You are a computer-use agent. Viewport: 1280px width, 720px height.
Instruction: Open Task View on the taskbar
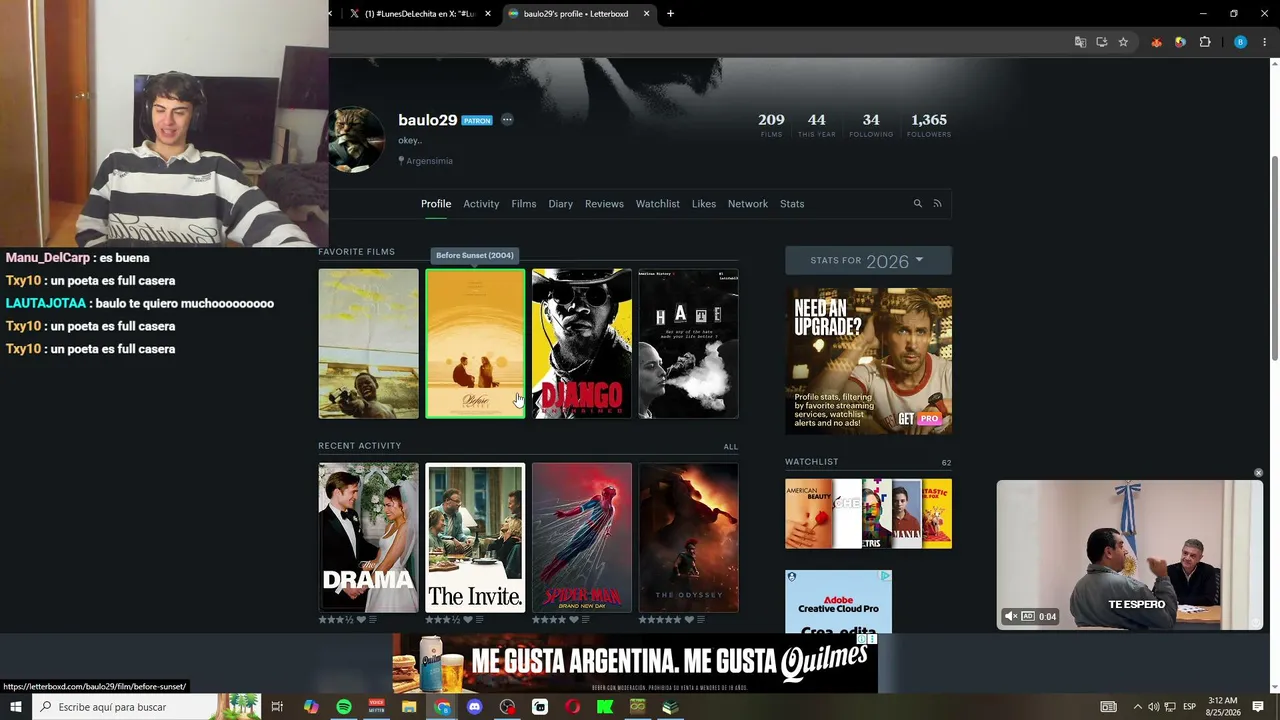pos(278,707)
